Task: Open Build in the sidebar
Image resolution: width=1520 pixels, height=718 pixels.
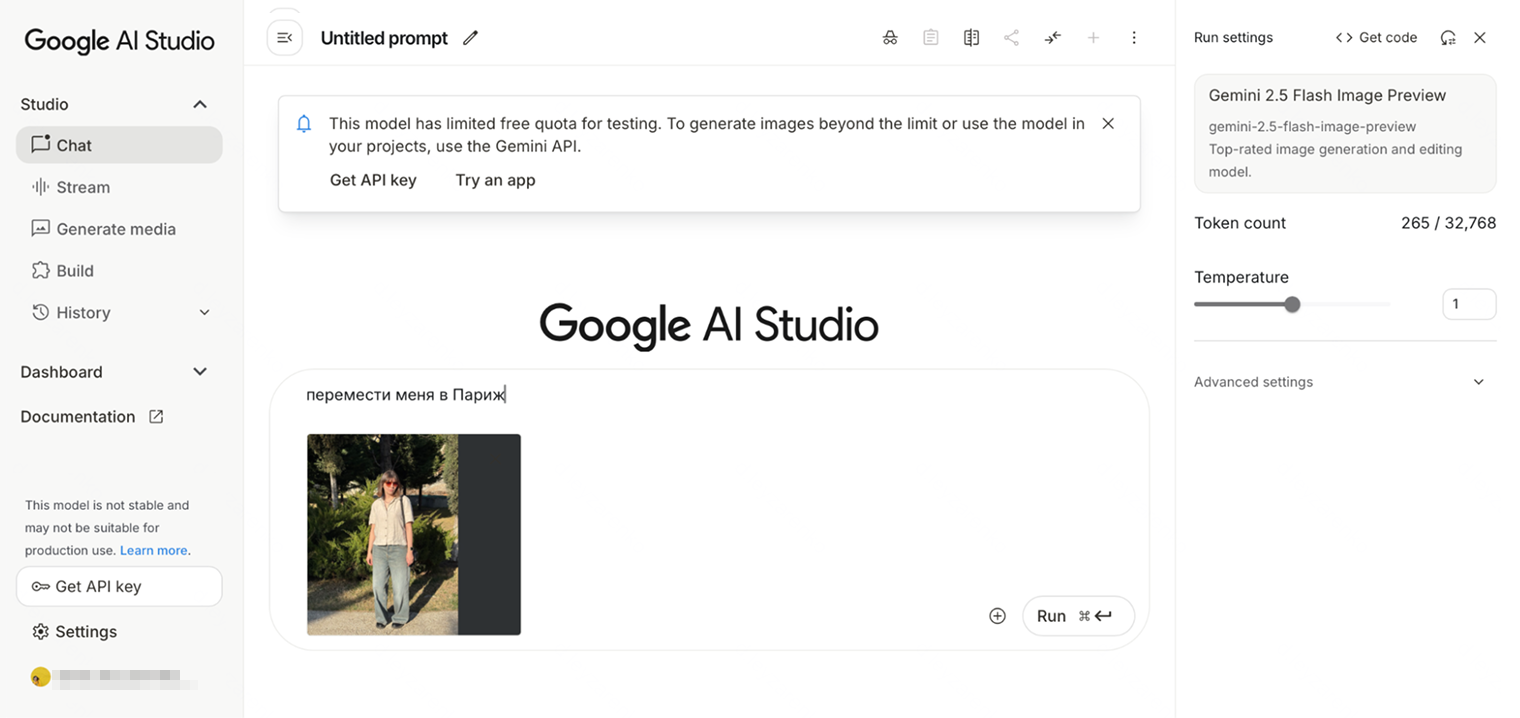Action: (119, 271)
